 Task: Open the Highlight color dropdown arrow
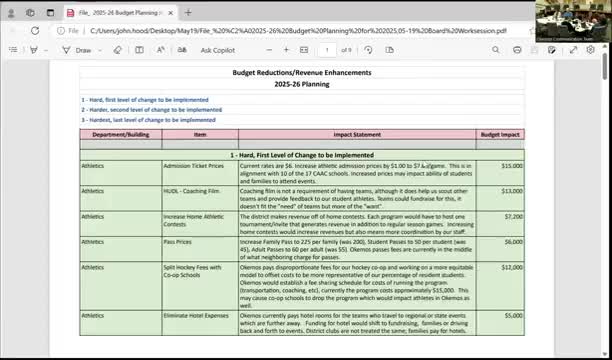click(x=46, y=50)
